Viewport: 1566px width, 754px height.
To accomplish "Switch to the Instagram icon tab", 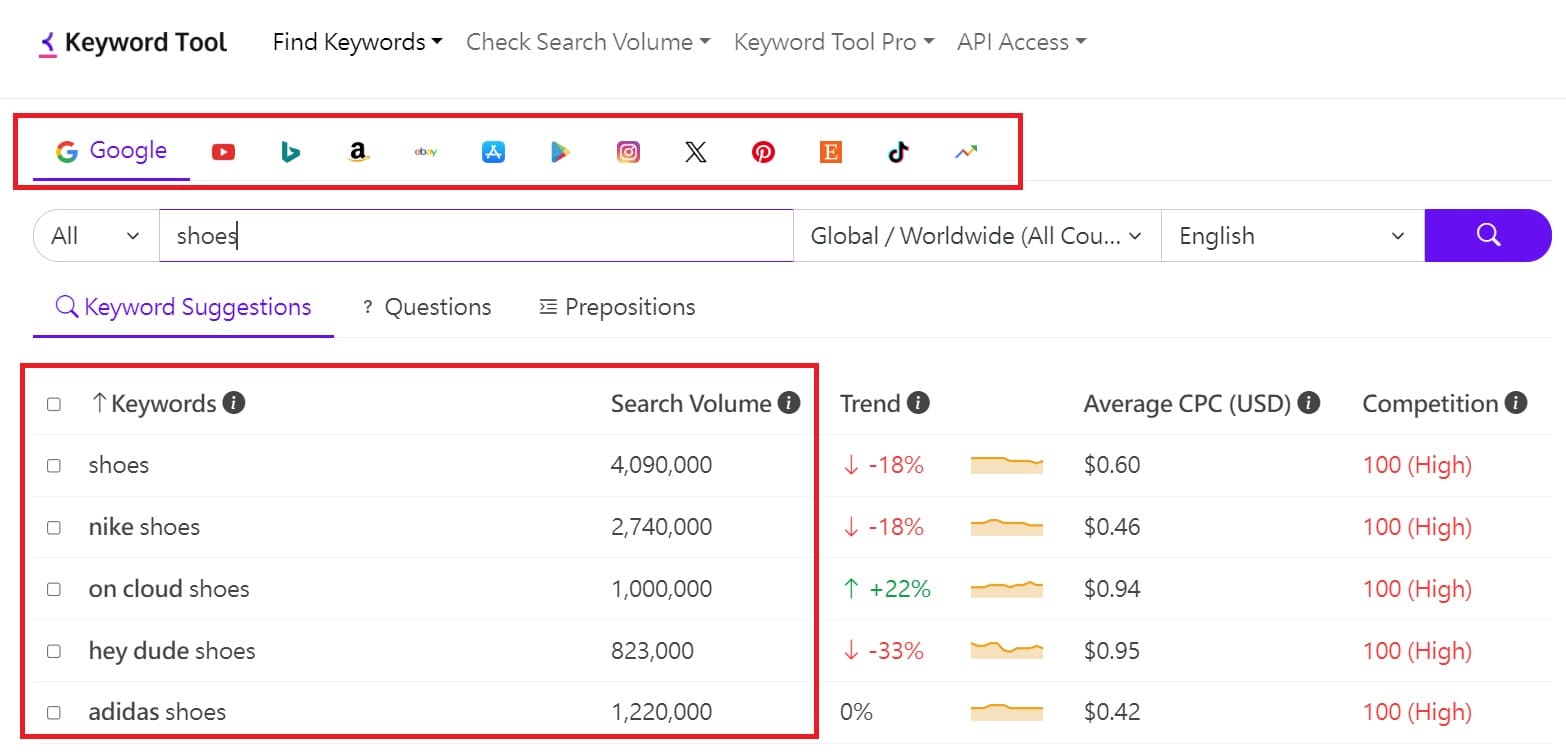I will 628,152.
